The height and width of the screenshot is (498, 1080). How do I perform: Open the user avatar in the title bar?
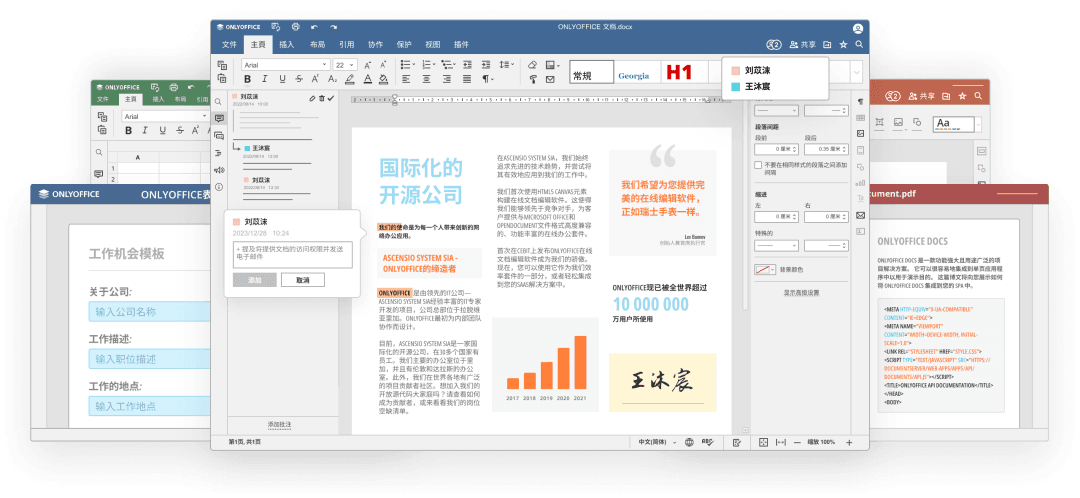point(858,28)
